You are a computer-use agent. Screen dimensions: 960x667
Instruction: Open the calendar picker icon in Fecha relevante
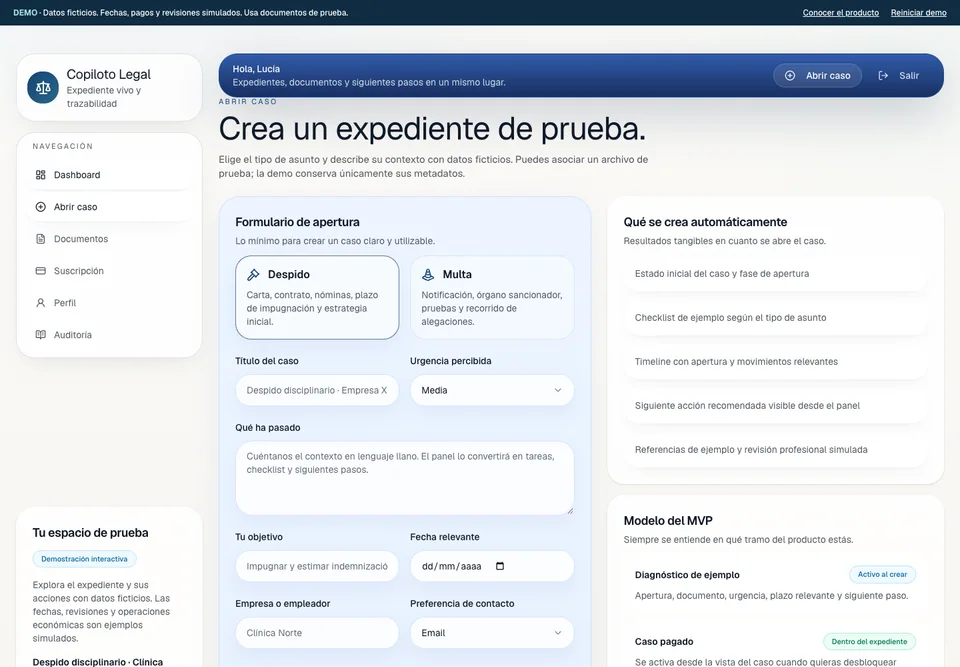(x=500, y=566)
